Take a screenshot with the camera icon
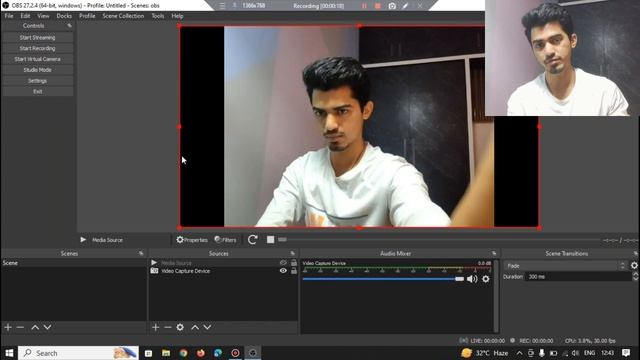This screenshot has height=360, width=640. (392, 6)
